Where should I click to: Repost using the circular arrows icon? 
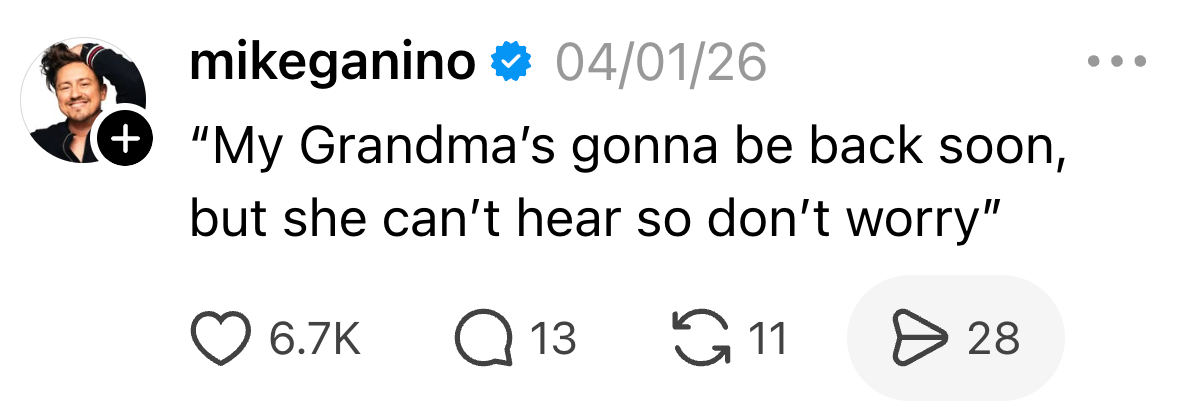(x=700, y=339)
